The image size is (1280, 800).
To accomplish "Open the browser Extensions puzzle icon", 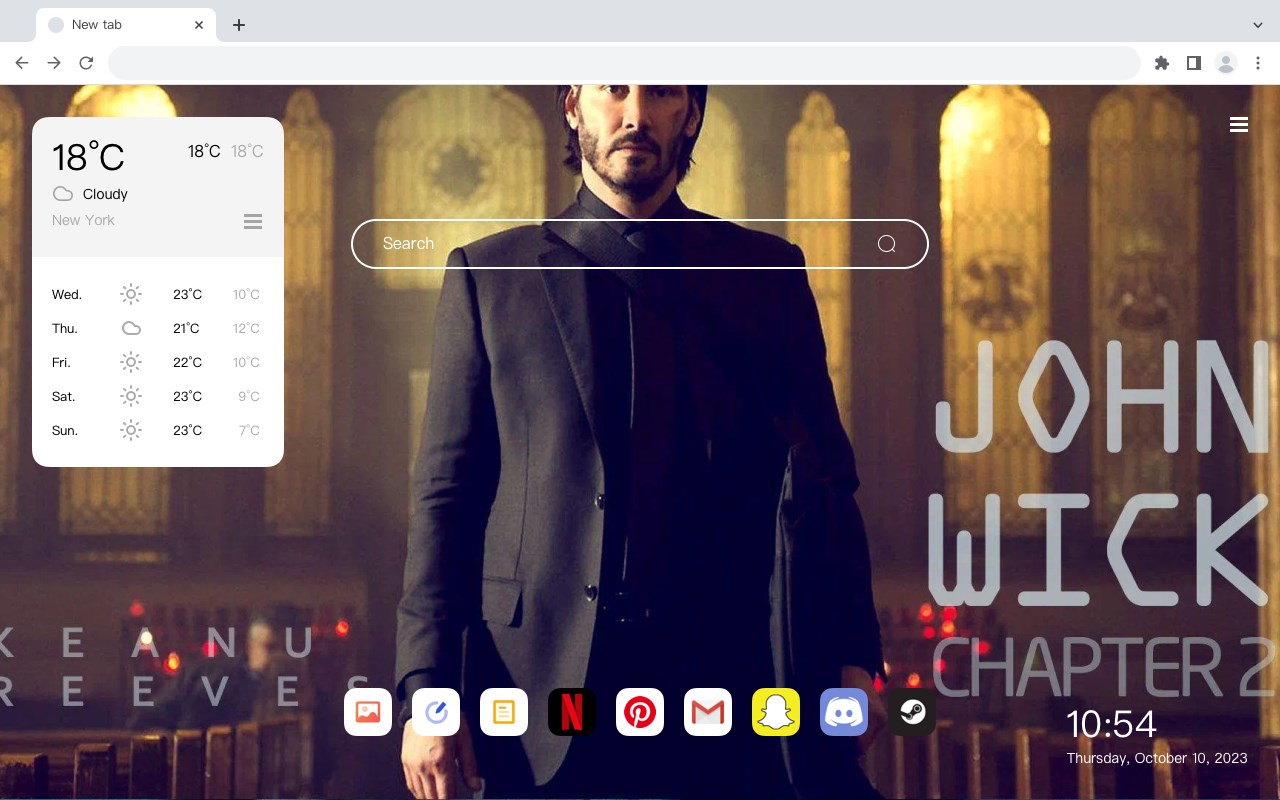I will tap(1161, 63).
